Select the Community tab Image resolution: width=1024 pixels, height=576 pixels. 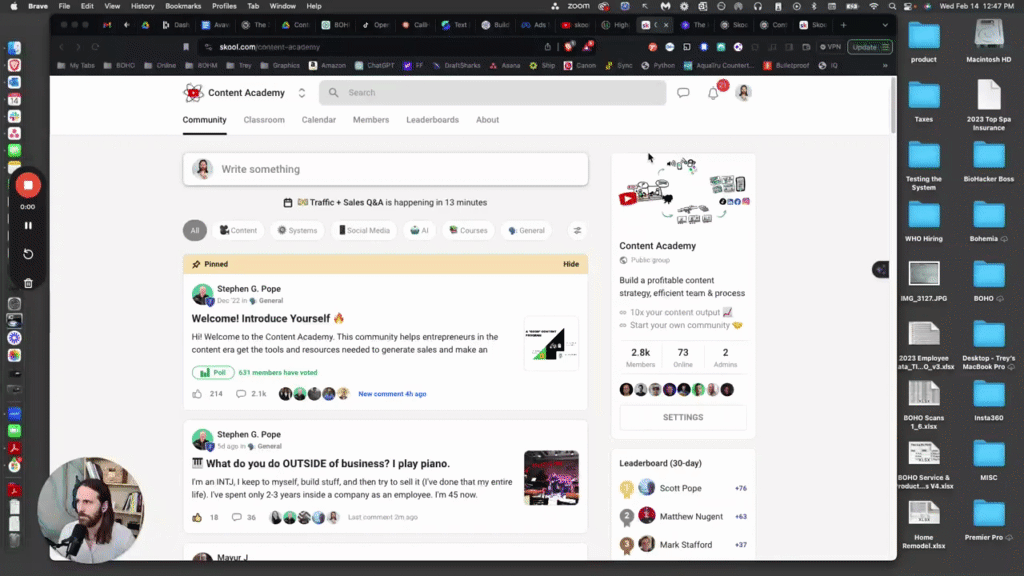click(x=204, y=120)
